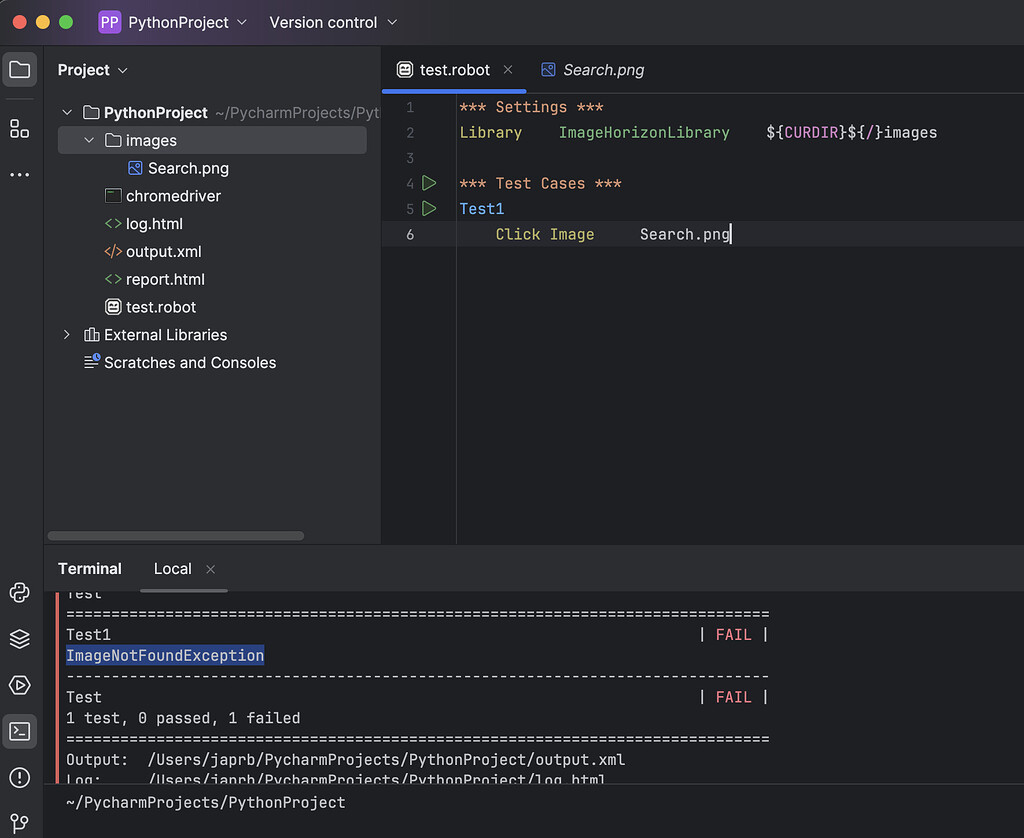Open the Python Console tool window

[19, 593]
